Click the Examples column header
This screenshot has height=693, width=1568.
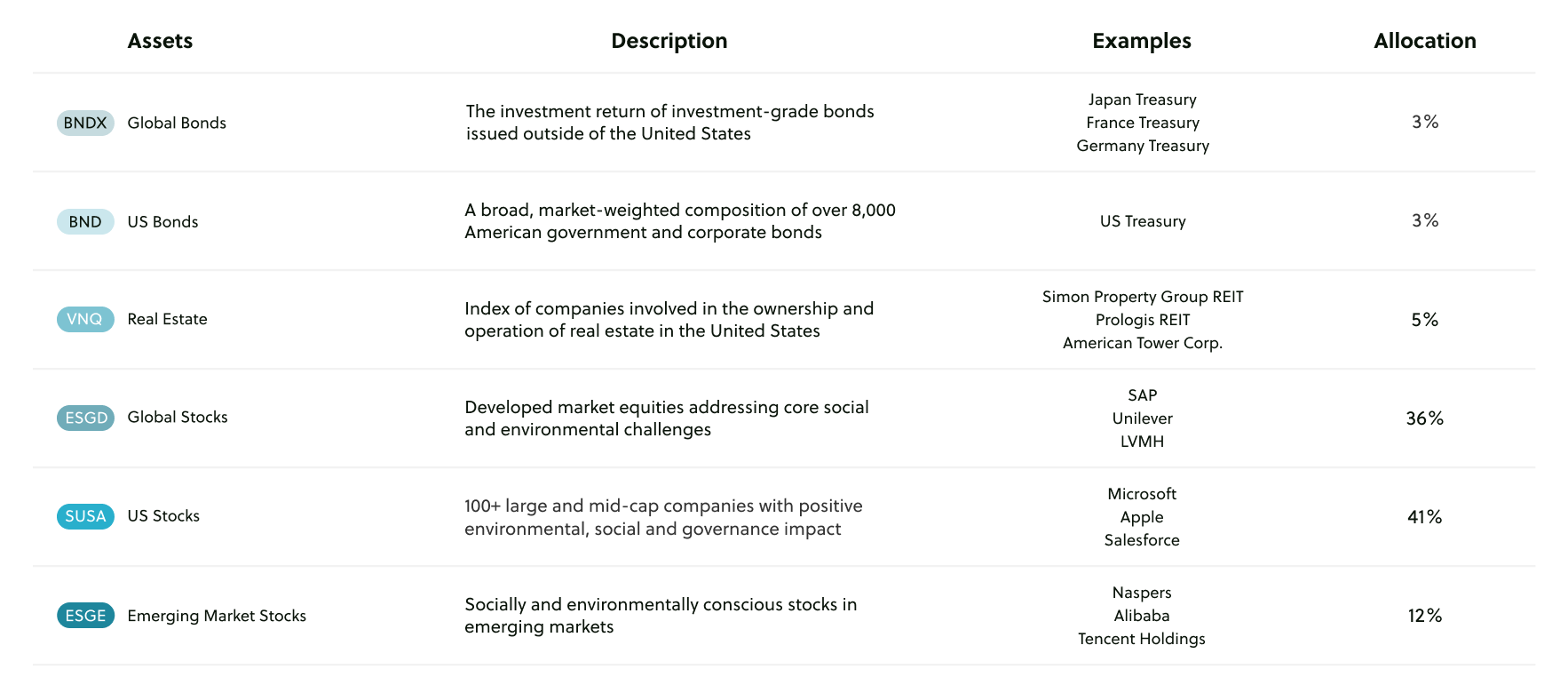click(1141, 41)
